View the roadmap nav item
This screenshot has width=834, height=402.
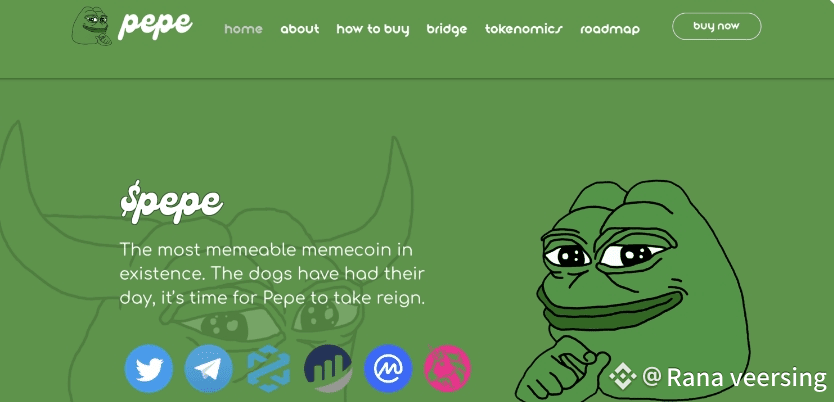(x=610, y=29)
